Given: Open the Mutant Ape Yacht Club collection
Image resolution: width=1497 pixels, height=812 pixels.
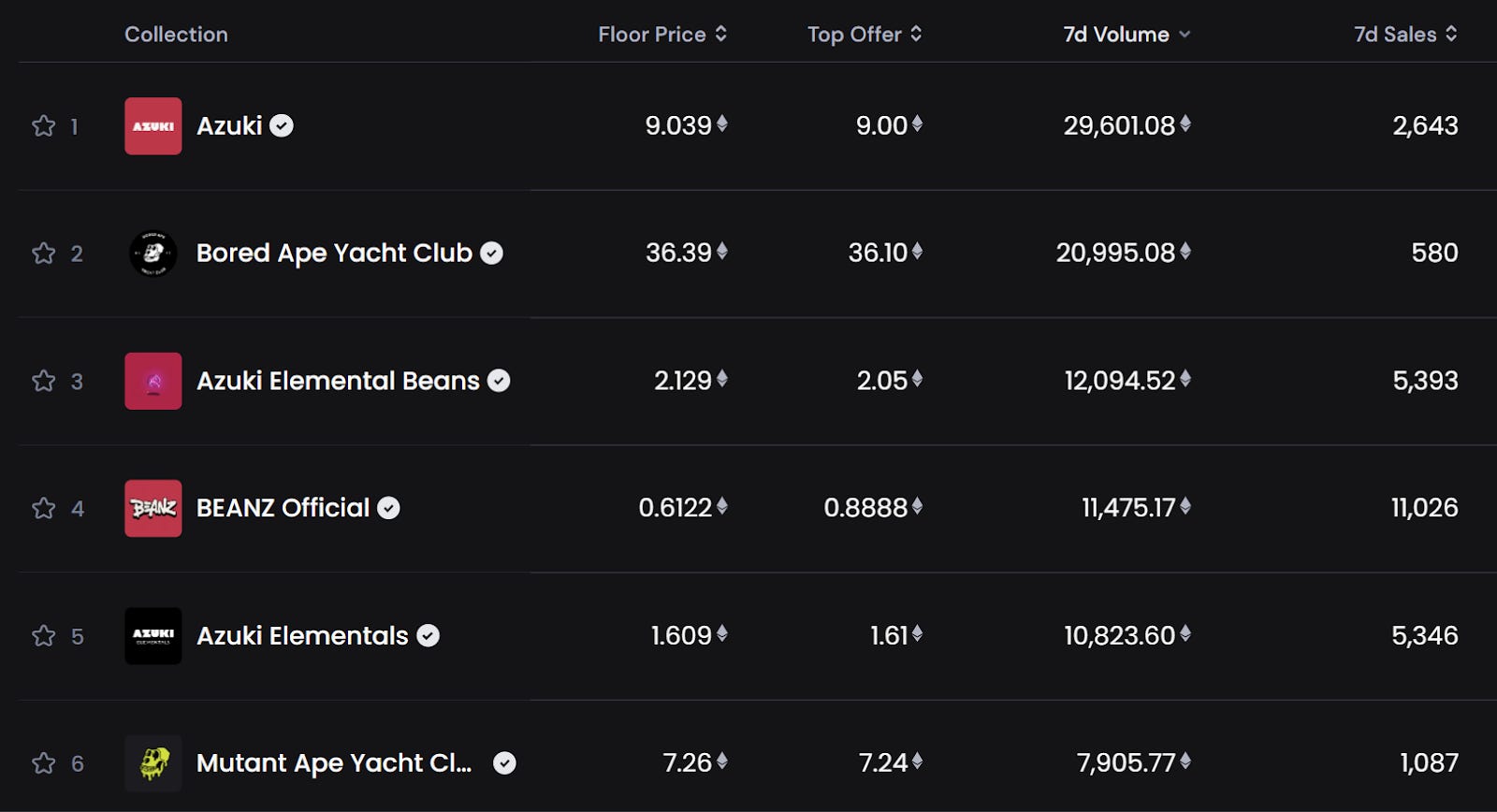Looking at the screenshot, I should 334,763.
